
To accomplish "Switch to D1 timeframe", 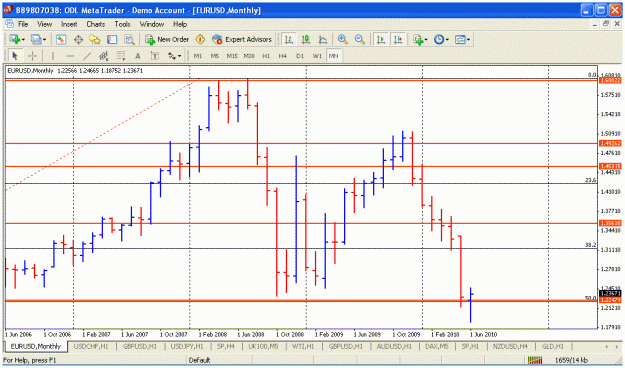I will pos(300,56).
